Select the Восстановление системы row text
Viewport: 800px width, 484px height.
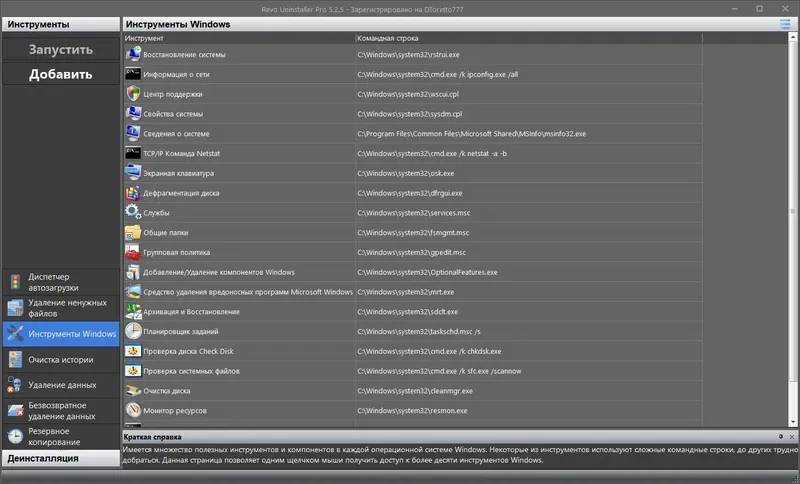[x=184, y=55]
